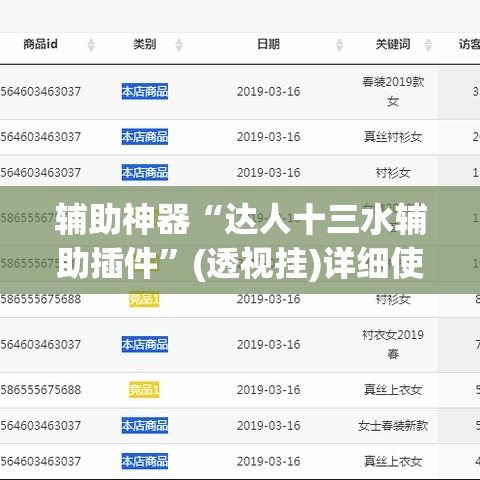Select the 商品id column header text
The image size is (480, 480).
point(40,44)
